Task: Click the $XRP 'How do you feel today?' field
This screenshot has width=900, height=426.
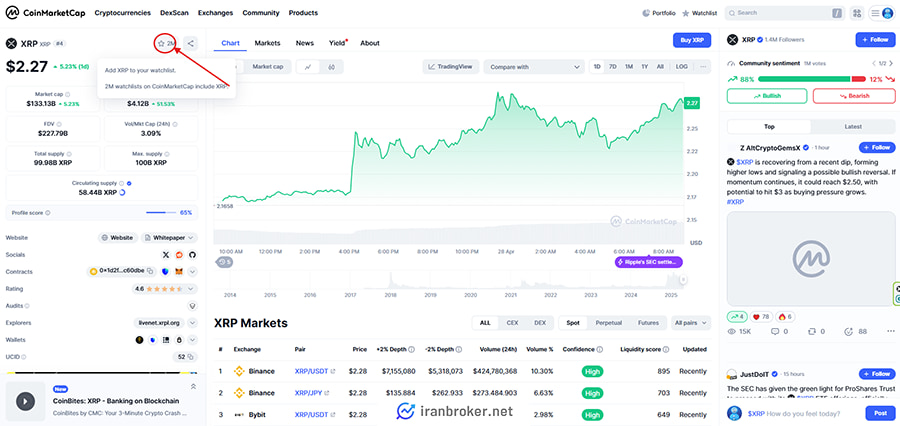Action: (802, 413)
